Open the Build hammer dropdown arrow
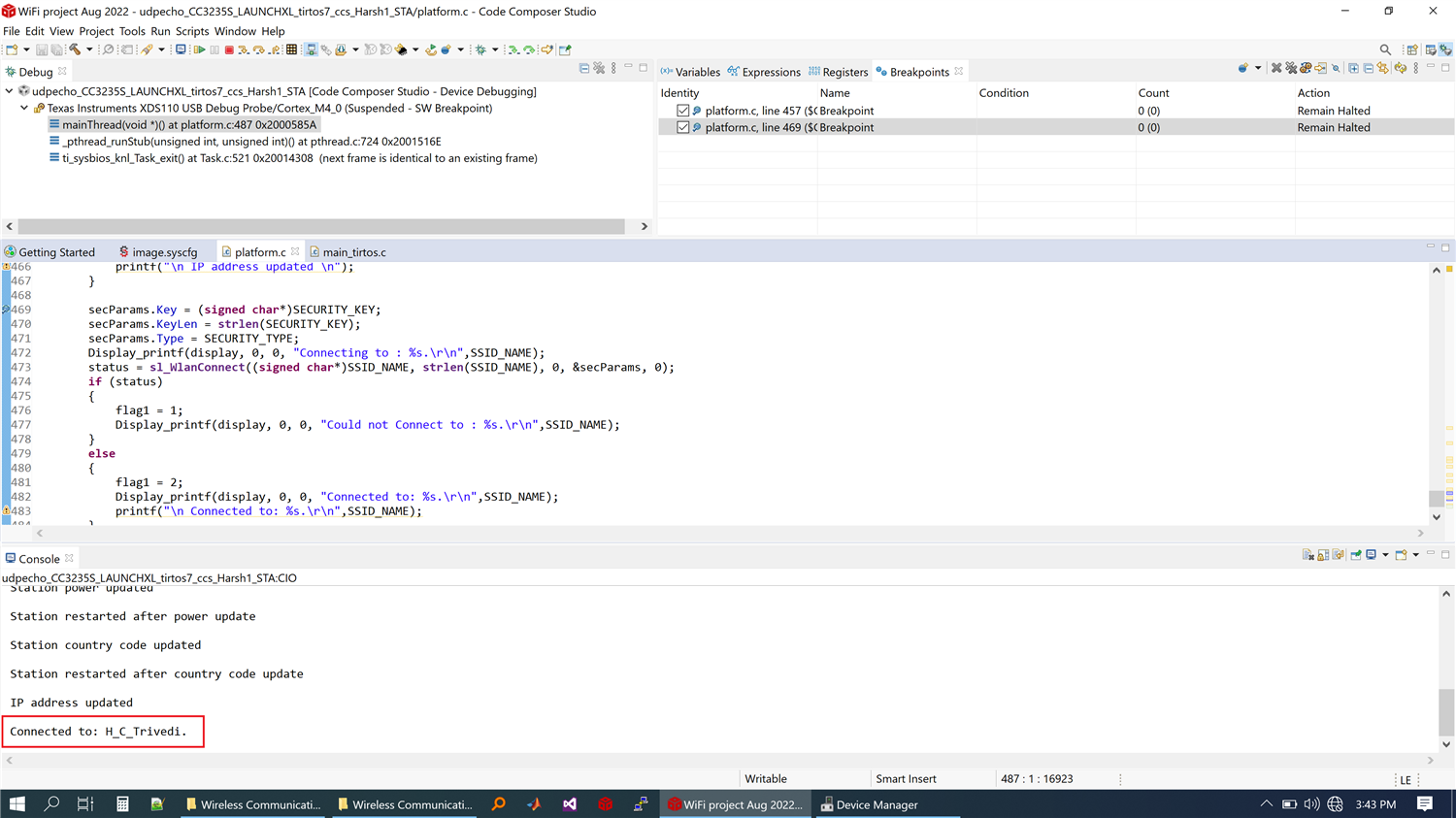This screenshot has width=1456, height=818. (x=89, y=49)
